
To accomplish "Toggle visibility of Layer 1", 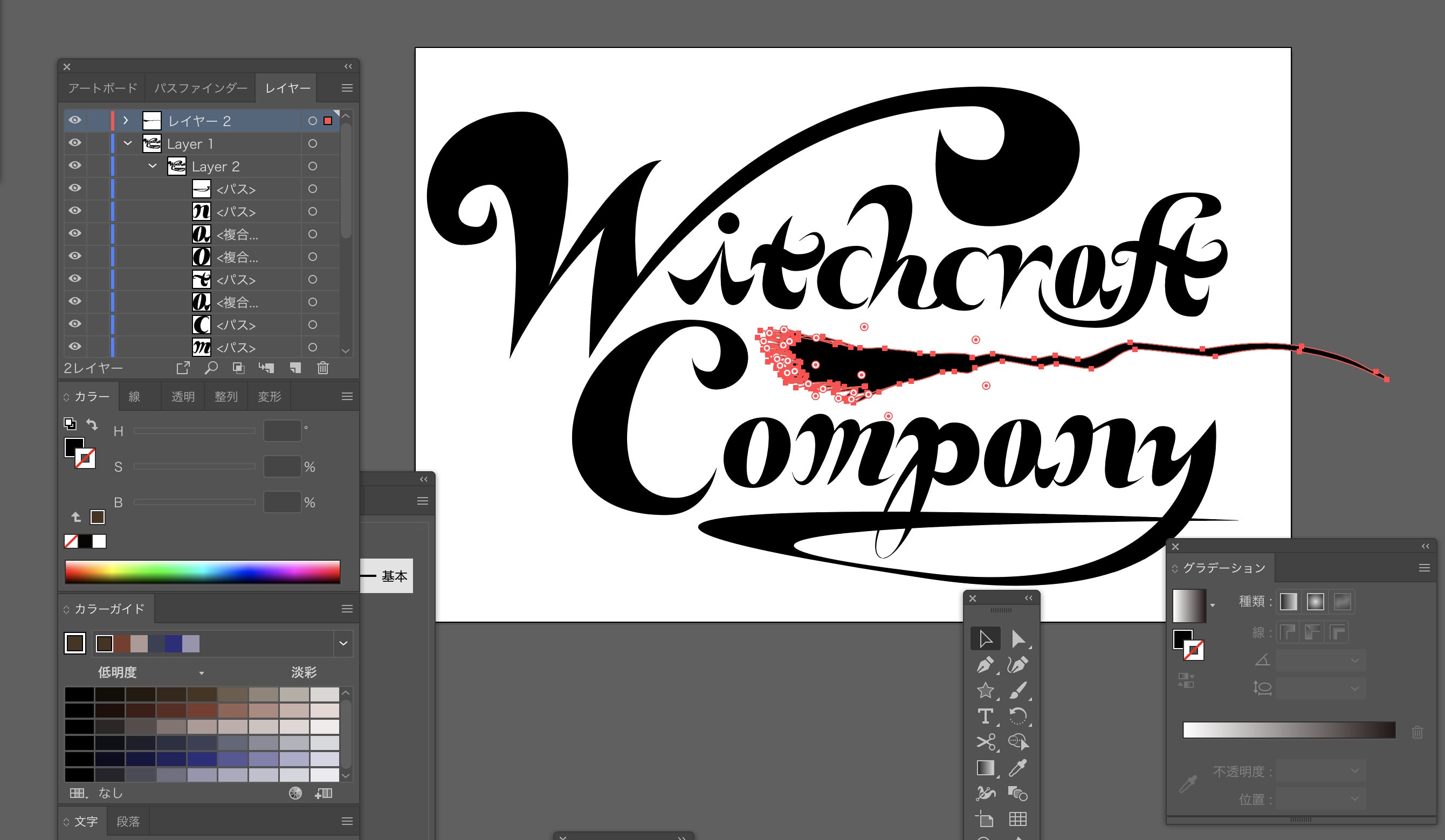I will [74, 143].
